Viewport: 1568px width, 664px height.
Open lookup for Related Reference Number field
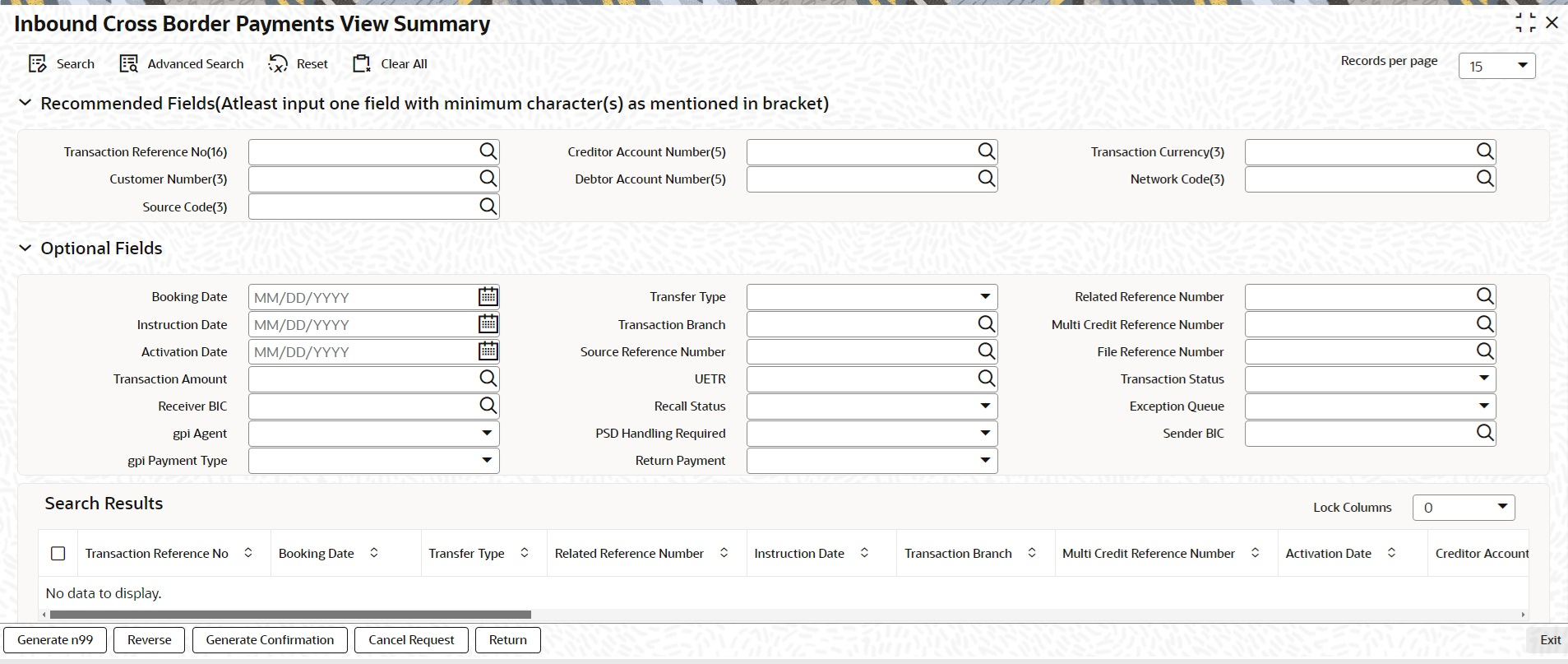[x=1485, y=296]
